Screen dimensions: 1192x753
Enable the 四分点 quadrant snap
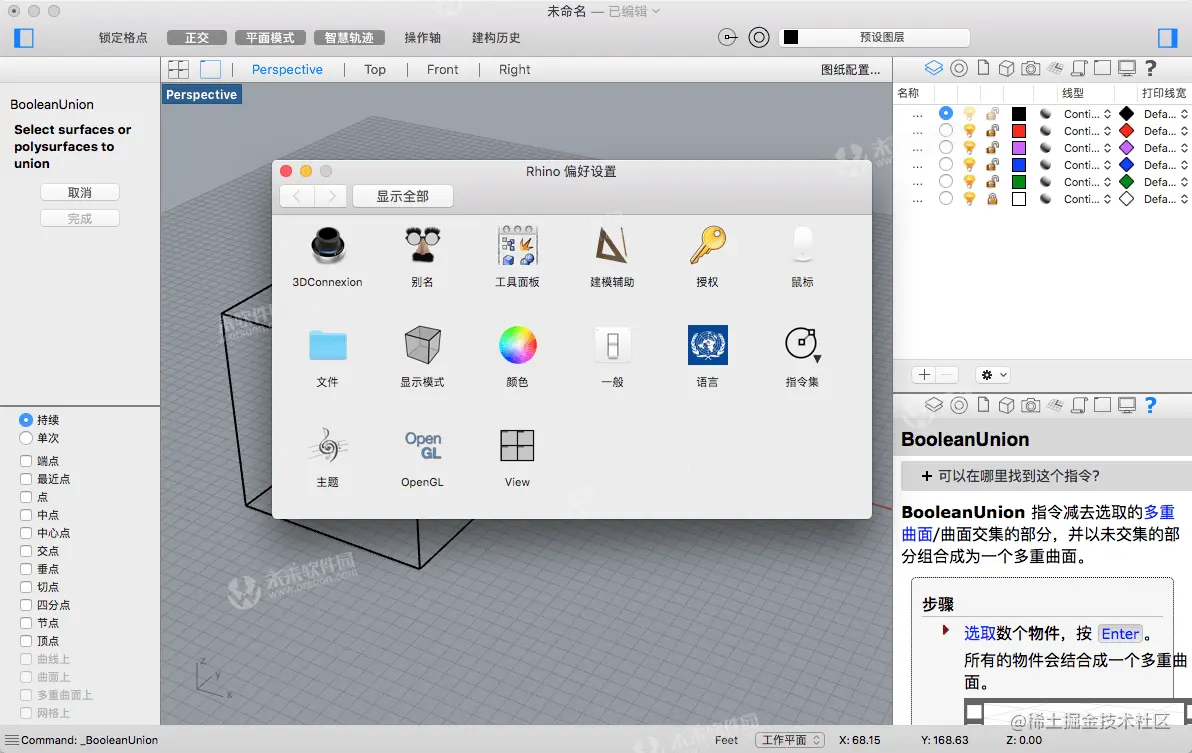26,605
